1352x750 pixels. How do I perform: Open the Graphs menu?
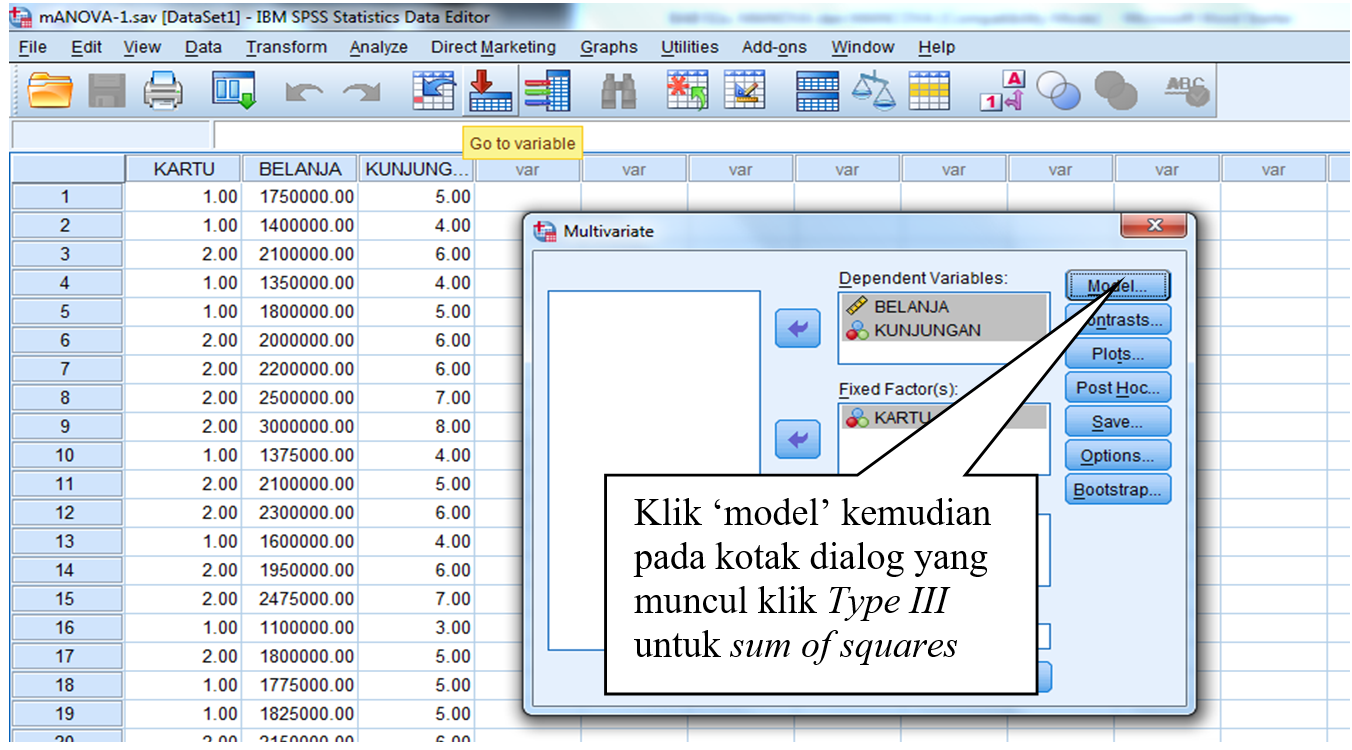tap(608, 47)
